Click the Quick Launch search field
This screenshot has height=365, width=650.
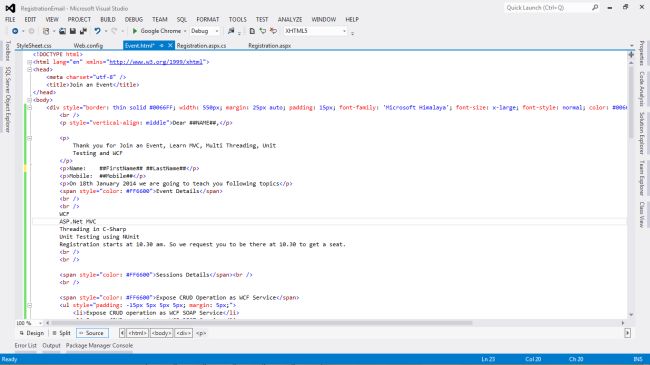pyautogui.click(x=548, y=7)
